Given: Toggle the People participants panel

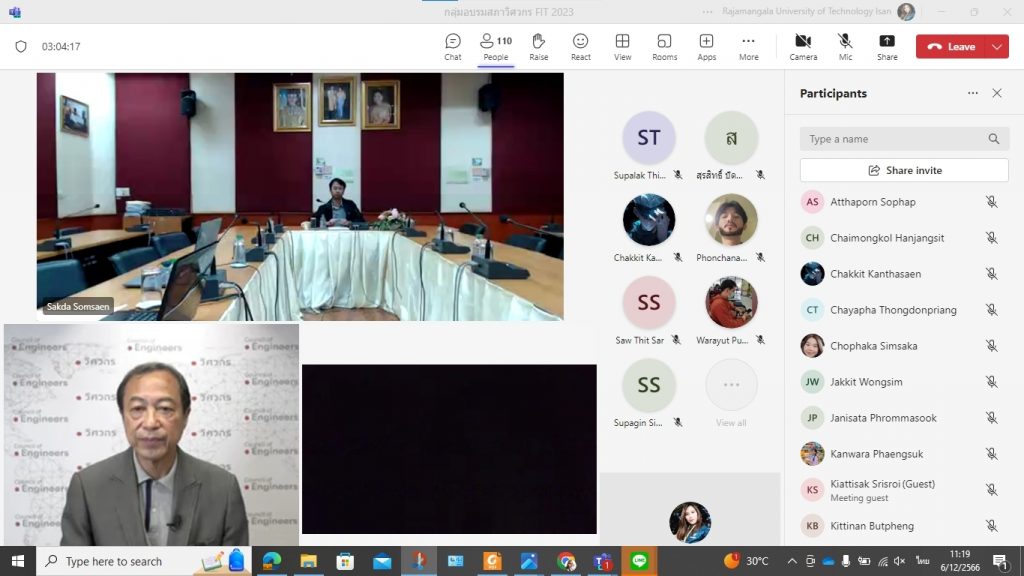Looking at the screenshot, I should point(496,46).
